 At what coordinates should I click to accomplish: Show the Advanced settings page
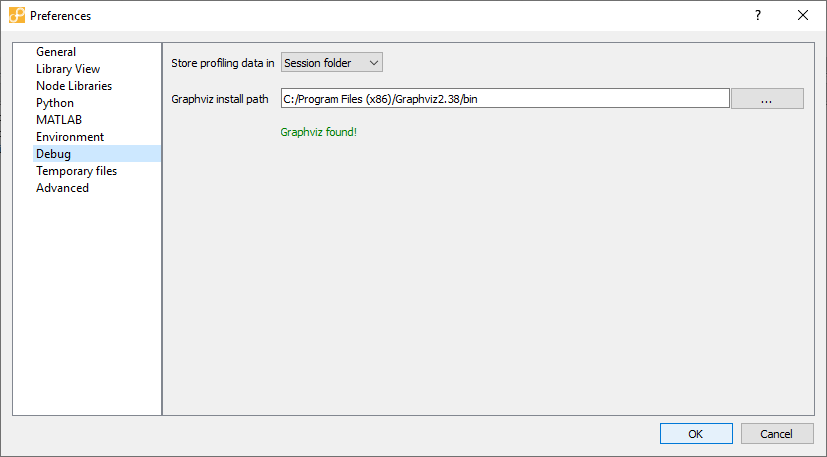click(62, 188)
